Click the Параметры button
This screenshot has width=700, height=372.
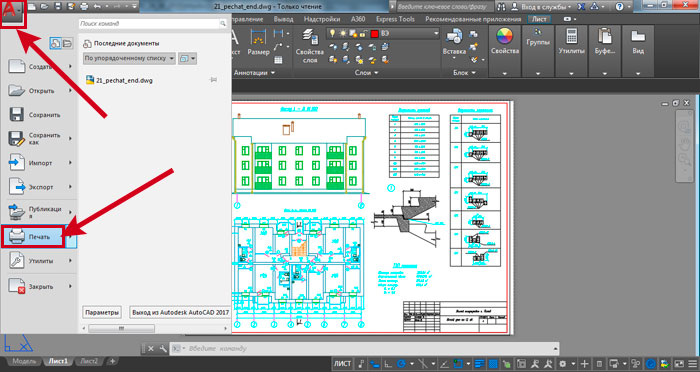click(x=102, y=313)
